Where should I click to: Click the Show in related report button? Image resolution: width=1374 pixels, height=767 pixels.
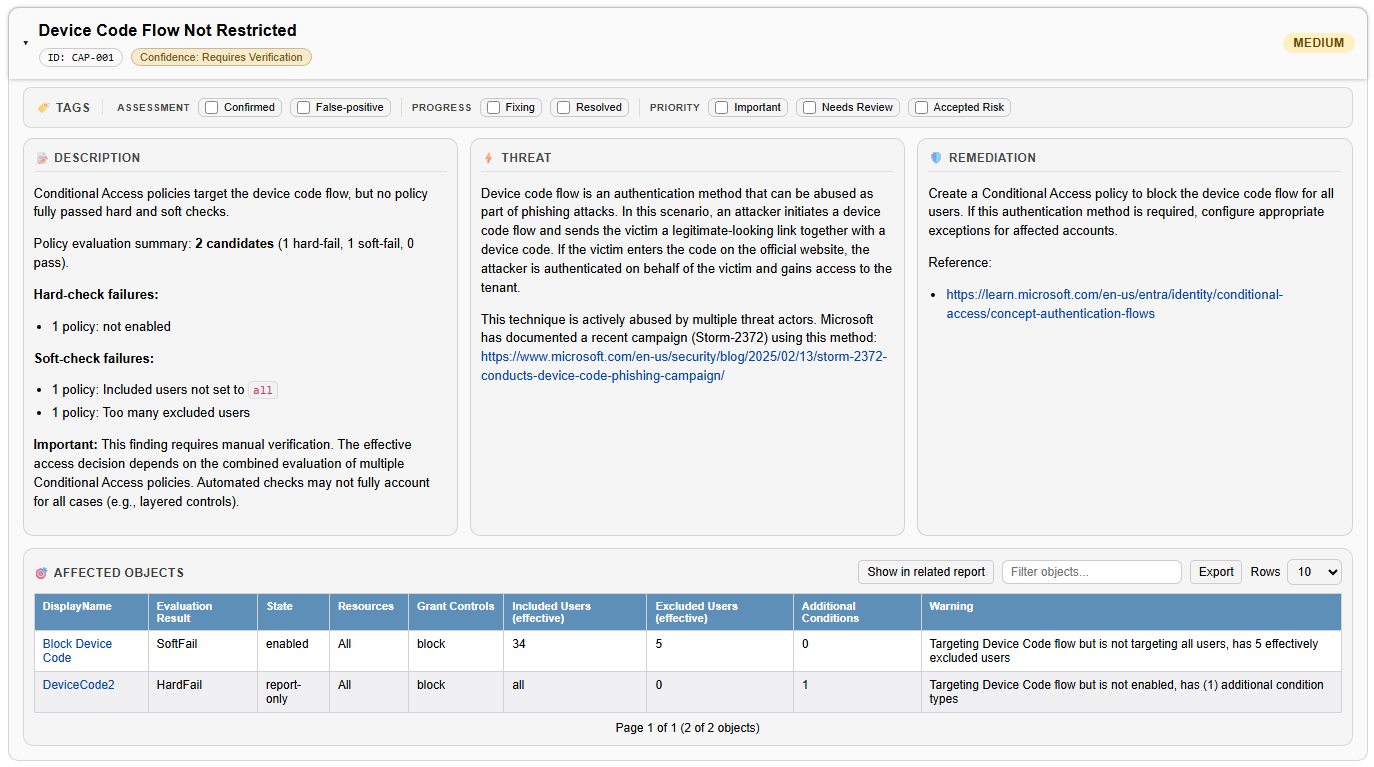925,572
